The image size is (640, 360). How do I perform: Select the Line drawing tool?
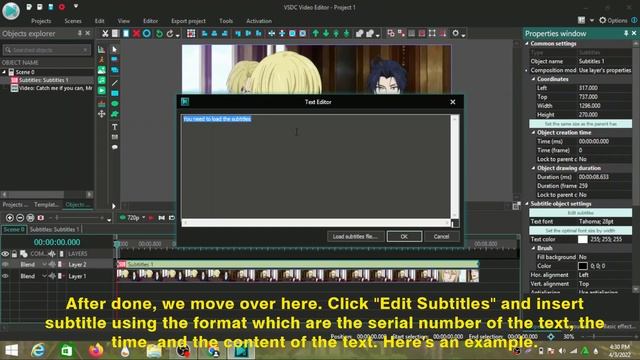[x=115, y=83]
